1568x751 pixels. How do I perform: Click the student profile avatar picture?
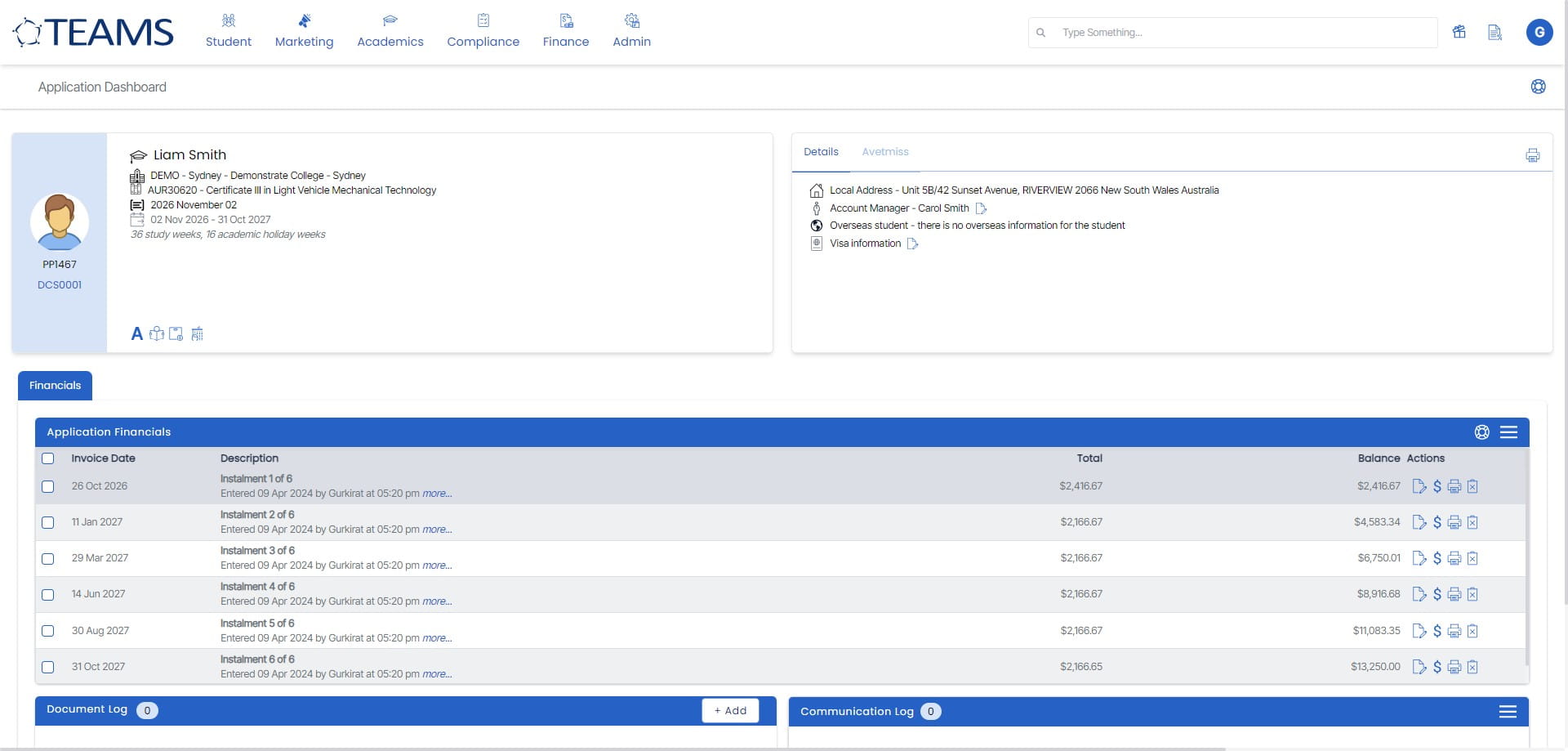point(60,221)
